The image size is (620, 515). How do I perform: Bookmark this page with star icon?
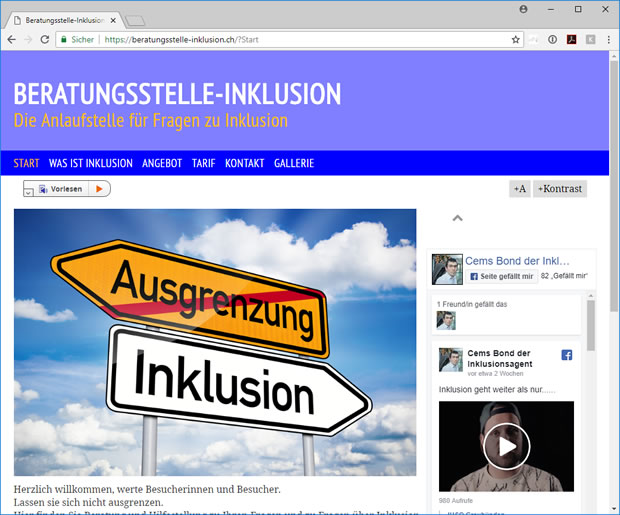[x=516, y=40]
